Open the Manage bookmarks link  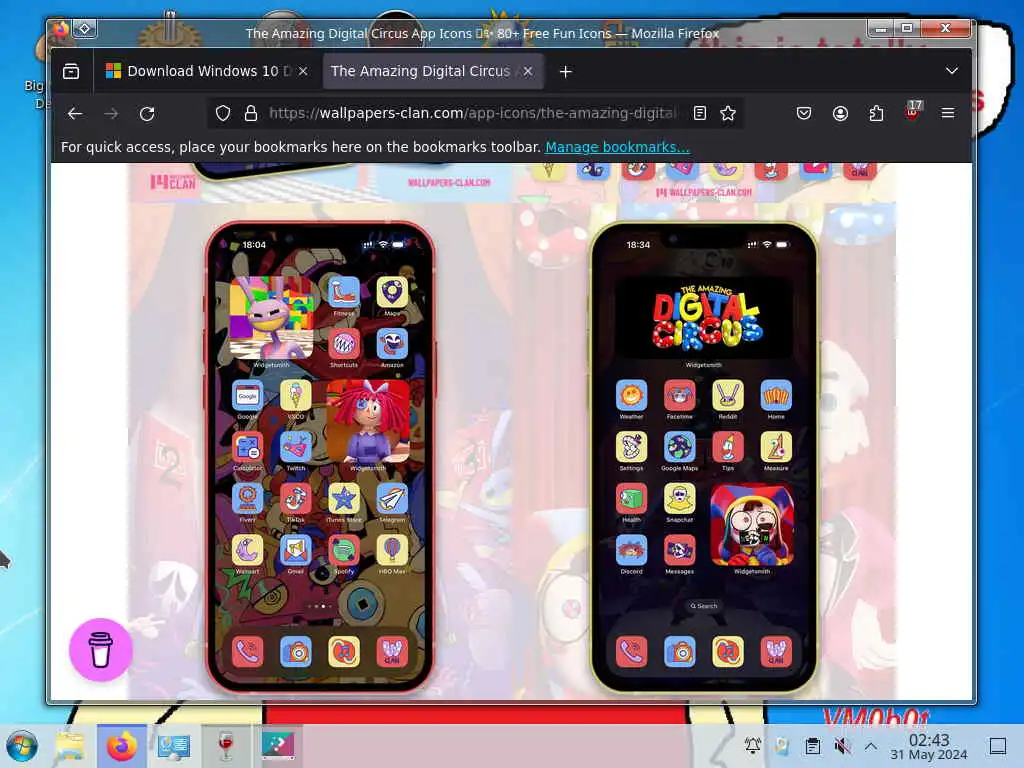[x=617, y=147]
